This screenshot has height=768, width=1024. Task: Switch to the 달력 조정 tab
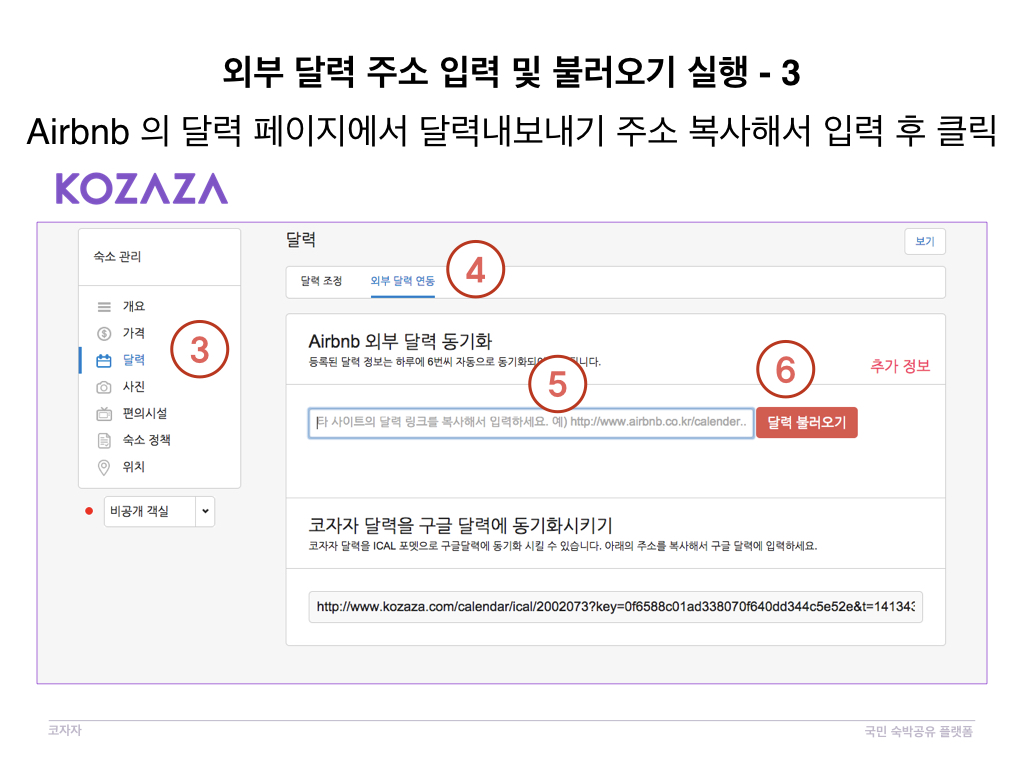[321, 281]
